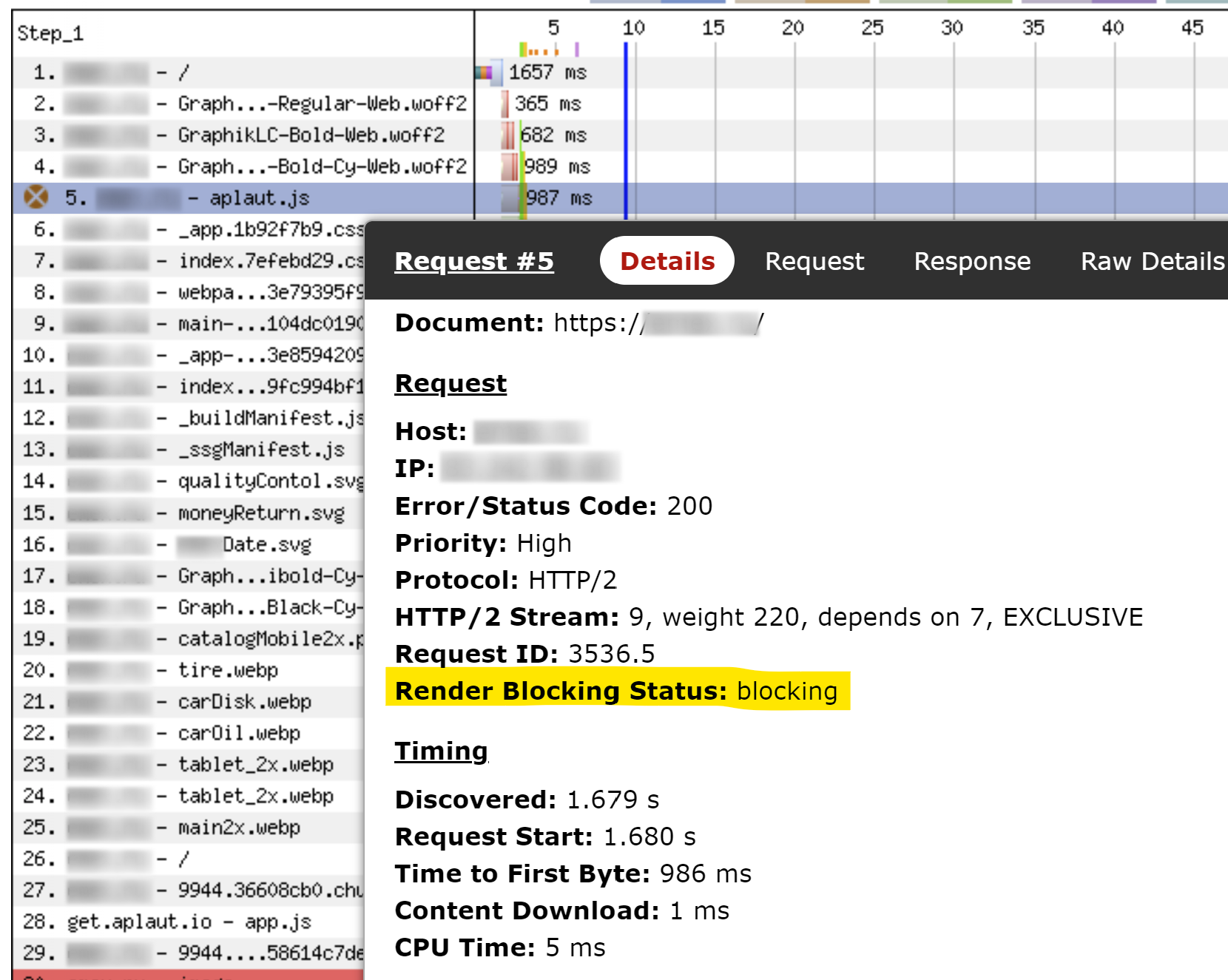Click the Request #5 heading link
The image size is (1228, 980).
(x=473, y=261)
